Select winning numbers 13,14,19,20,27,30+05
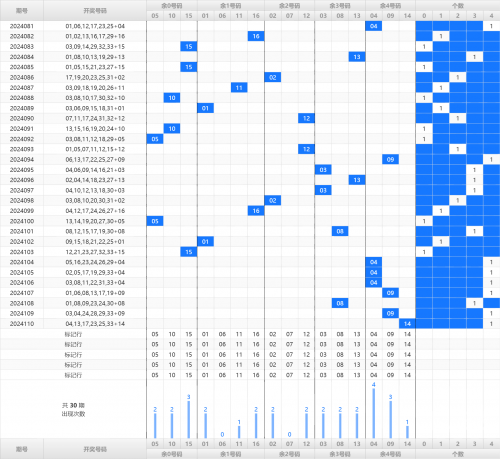This screenshot has height=459, width=500. 95,221
